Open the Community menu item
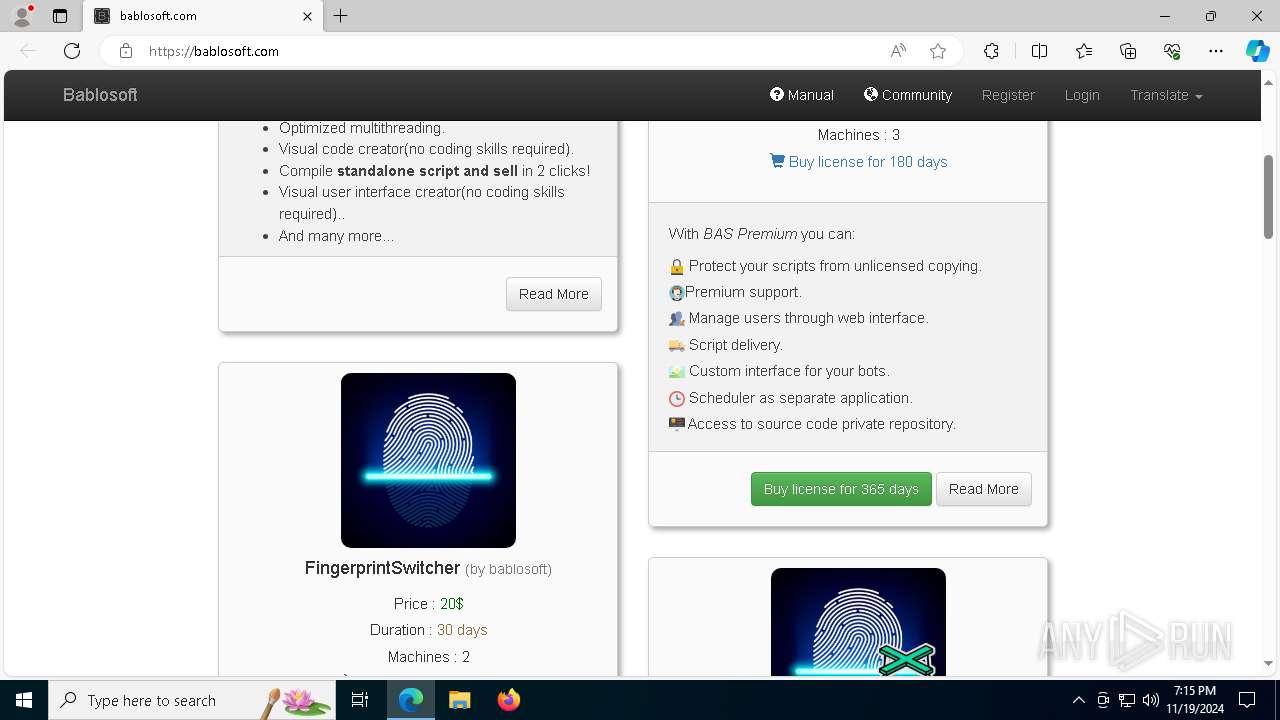 click(x=908, y=95)
